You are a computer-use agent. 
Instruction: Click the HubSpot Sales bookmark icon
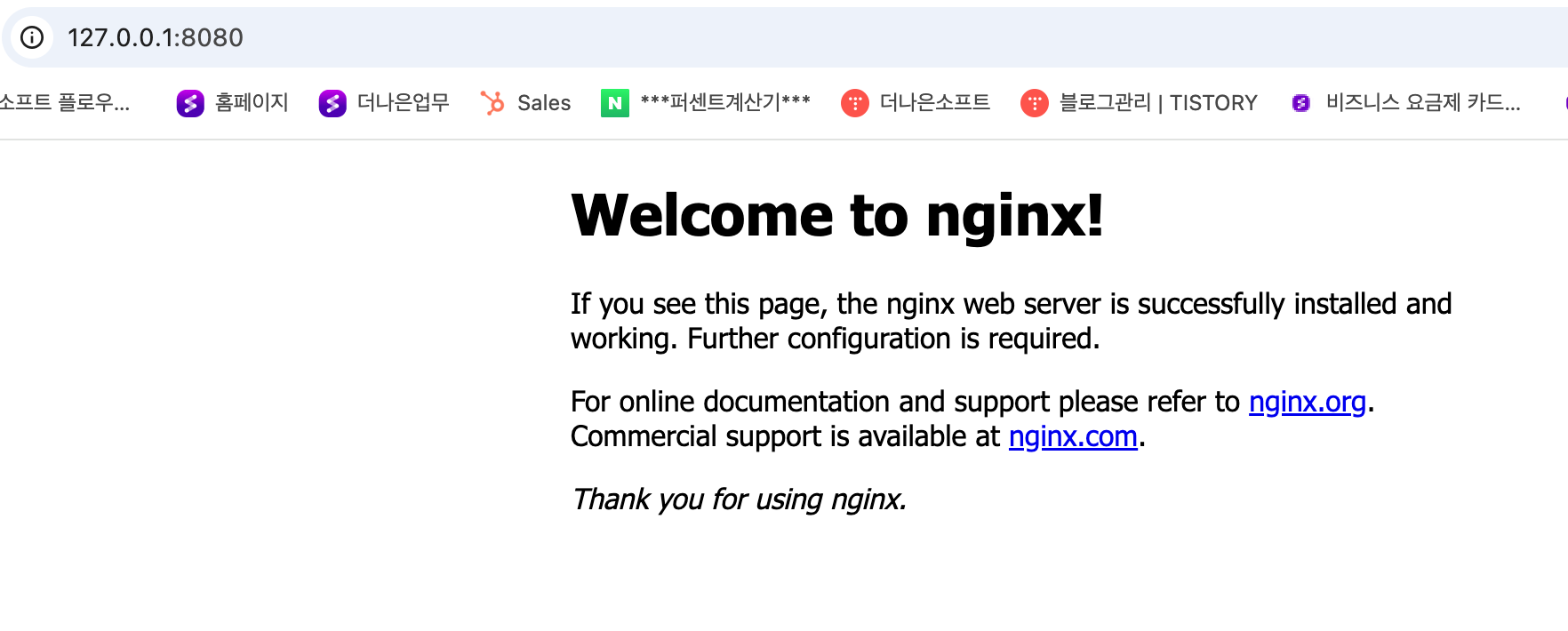click(x=492, y=103)
